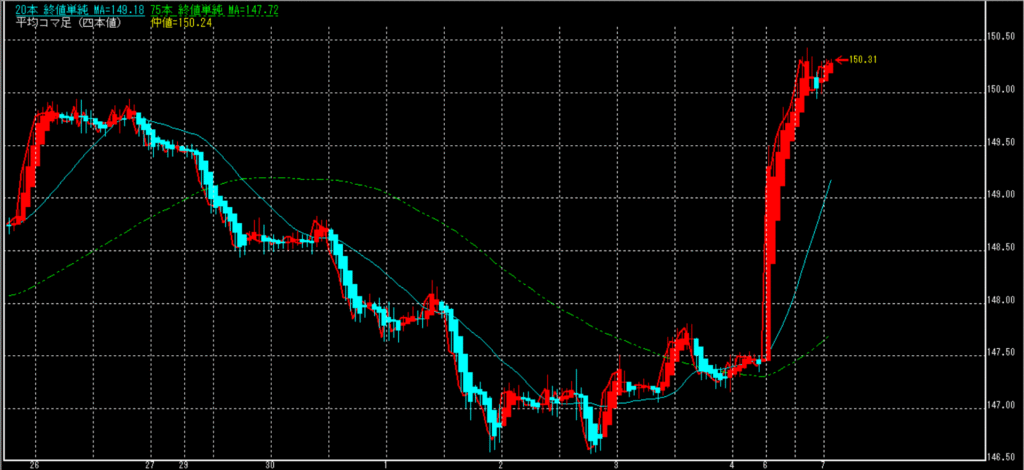Click the 150.50 price axis label
The width and height of the screenshot is (1024, 470).
pos(1004,38)
